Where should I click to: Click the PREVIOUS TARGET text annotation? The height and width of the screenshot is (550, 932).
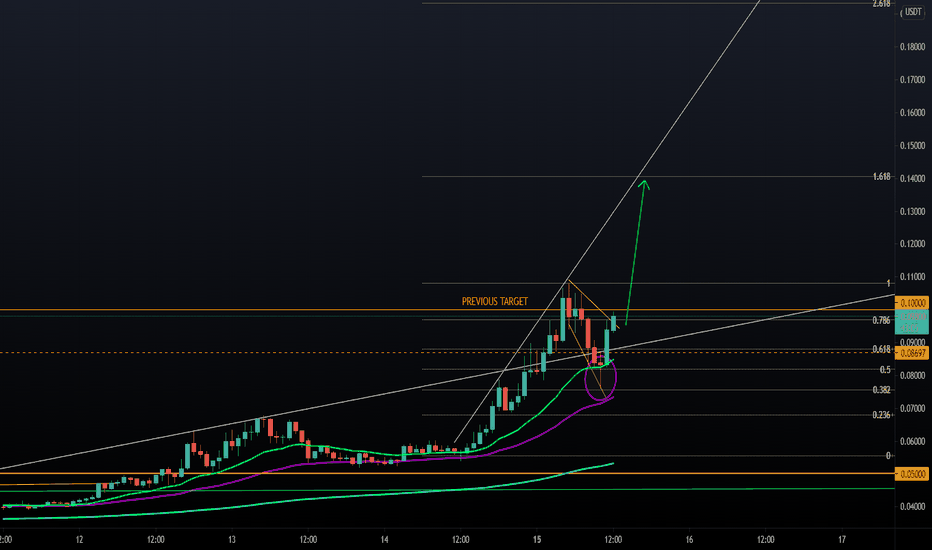pyautogui.click(x=495, y=301)
